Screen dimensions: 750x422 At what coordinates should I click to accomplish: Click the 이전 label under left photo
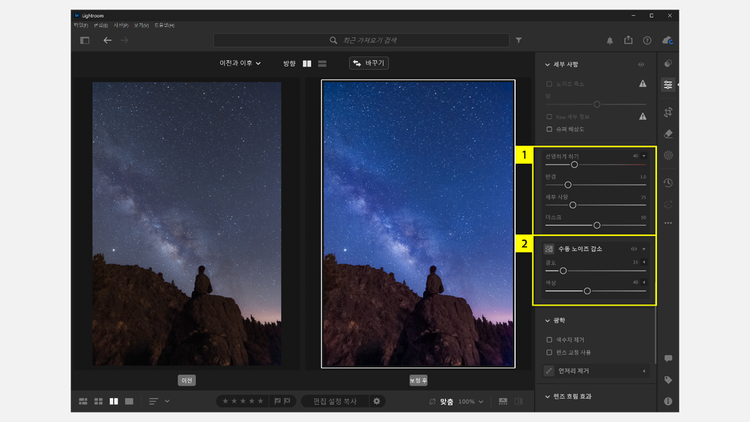point(187,380)
